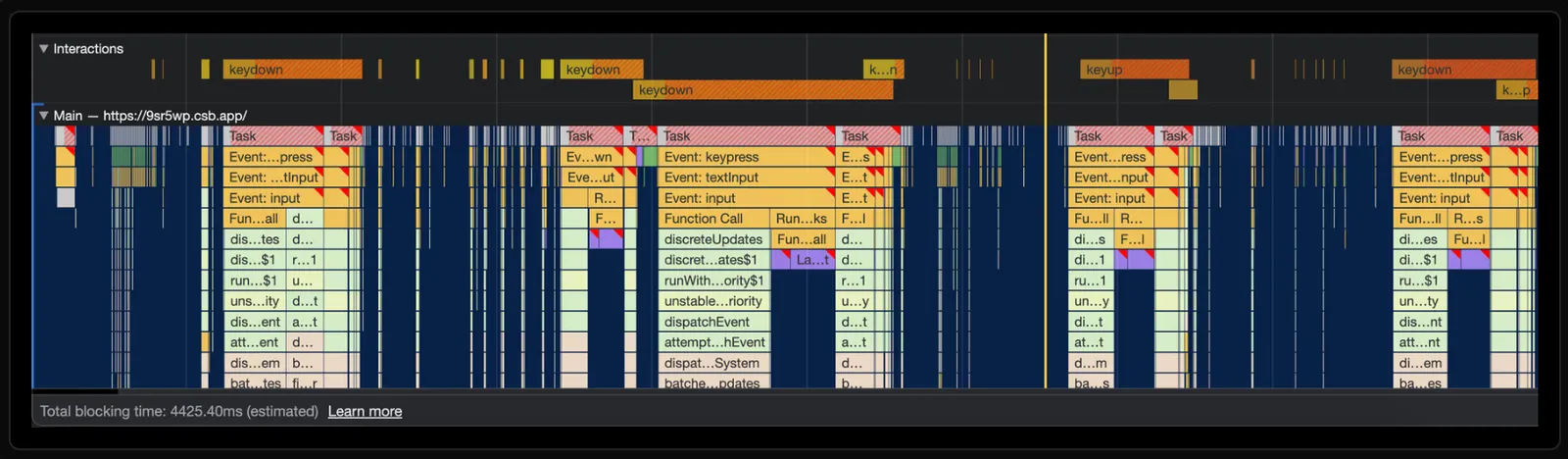Select the keyup interaction bar
The height and width of the screenshot is (459, 1568).
[1135, 70]
